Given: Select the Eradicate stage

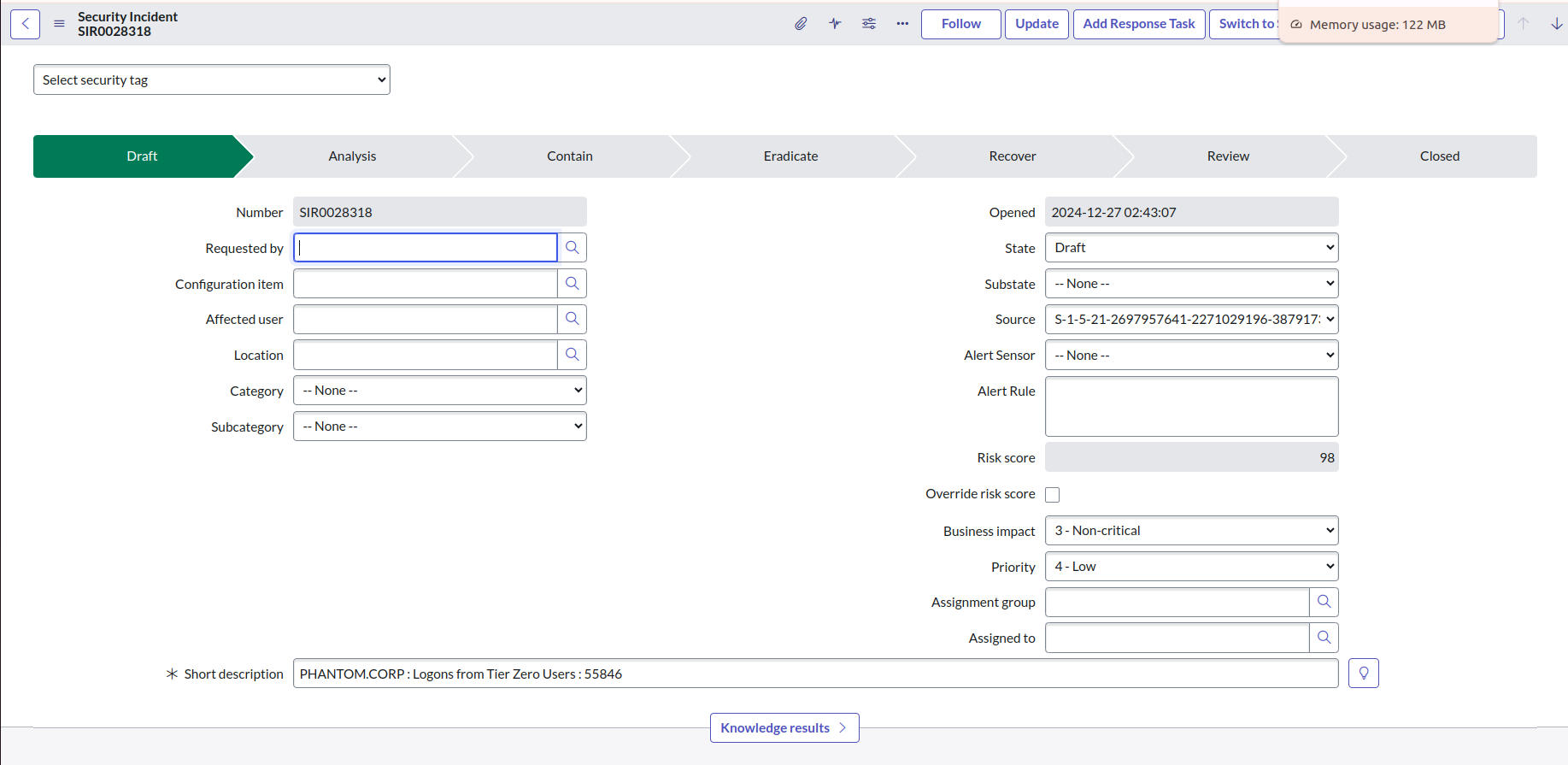Looking at the screenshot, I should [790, 156].
